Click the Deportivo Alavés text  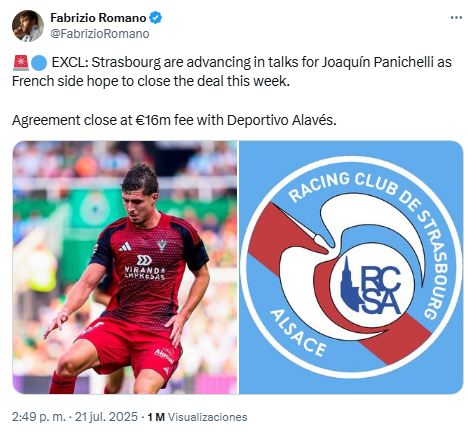click(281, 120)
